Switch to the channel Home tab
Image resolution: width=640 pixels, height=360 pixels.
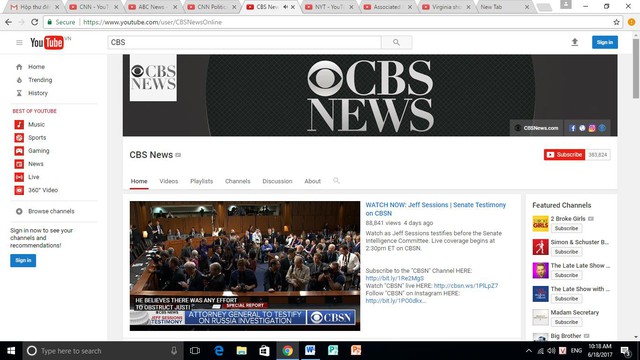click(x=139, y=181)
